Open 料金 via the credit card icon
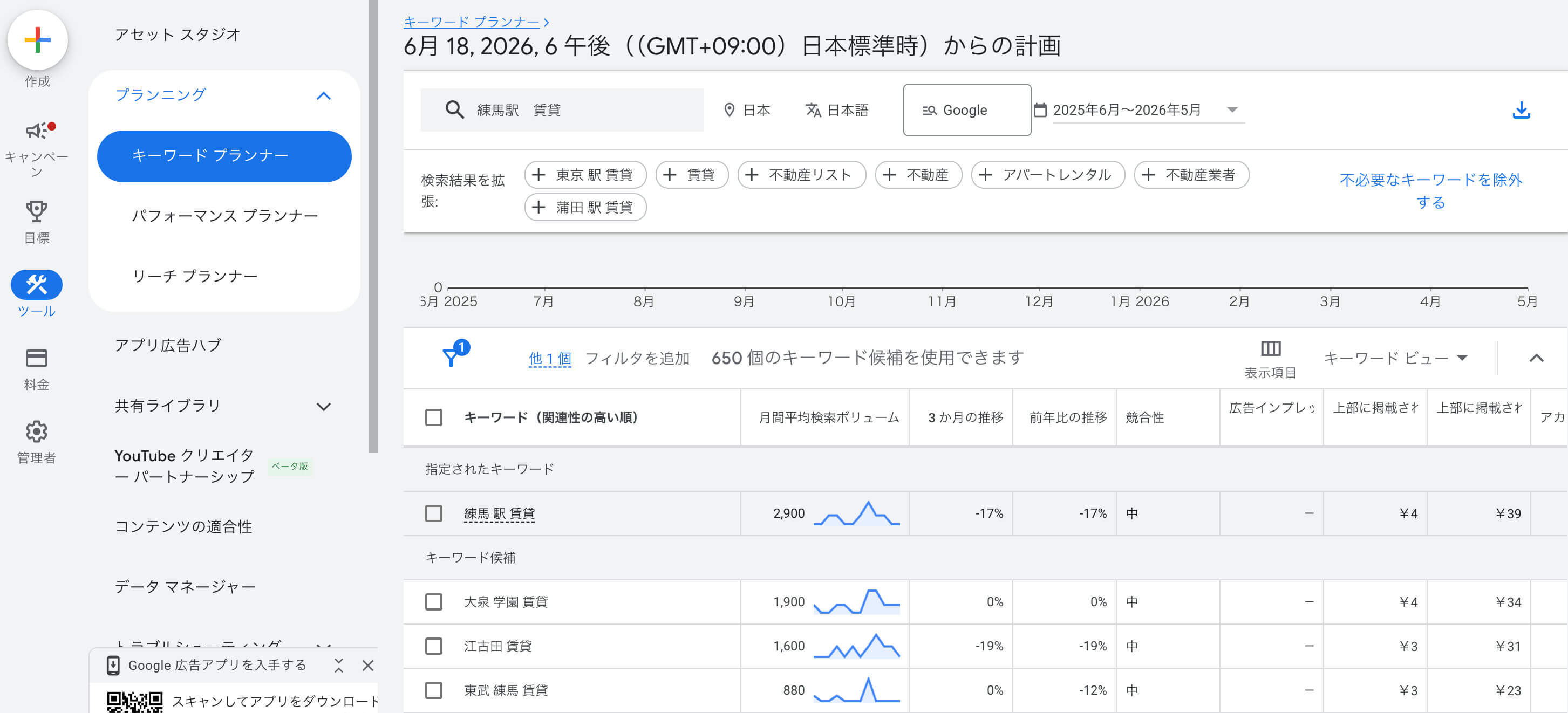This screenshot has width=1568, height=713. 37,358
